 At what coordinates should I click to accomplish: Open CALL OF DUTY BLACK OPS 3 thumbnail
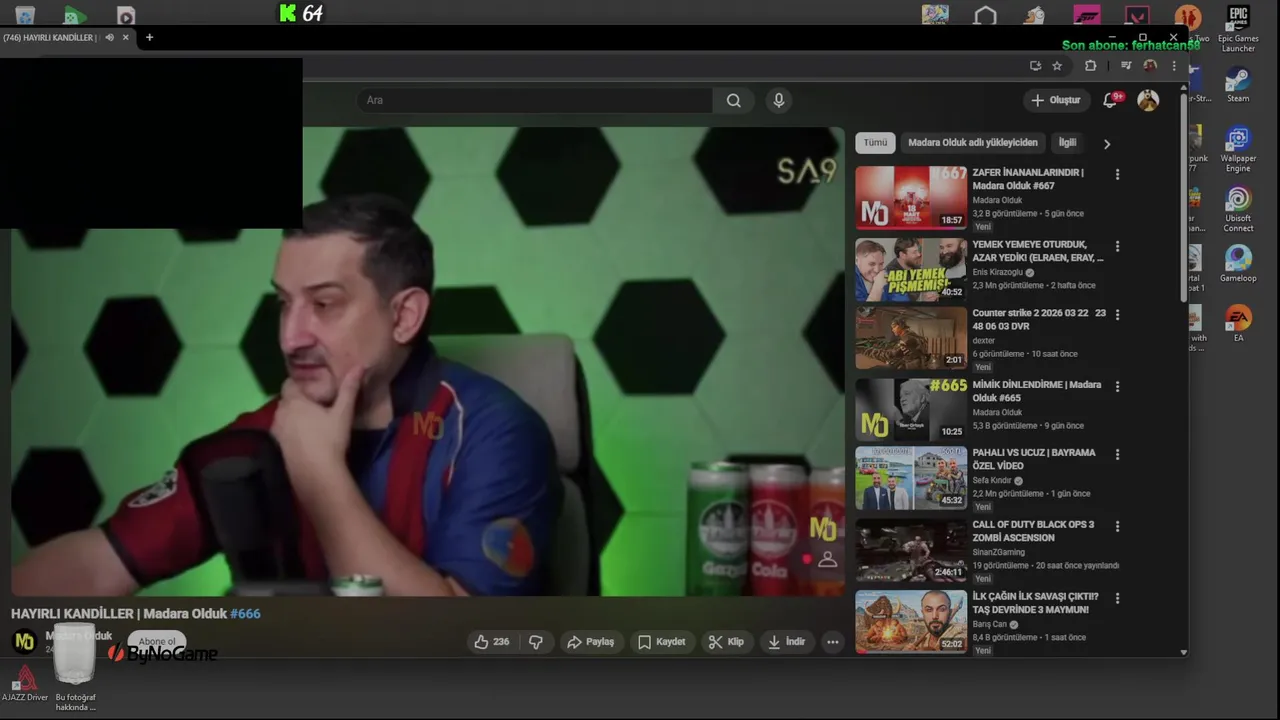click(x=911, y=550)
